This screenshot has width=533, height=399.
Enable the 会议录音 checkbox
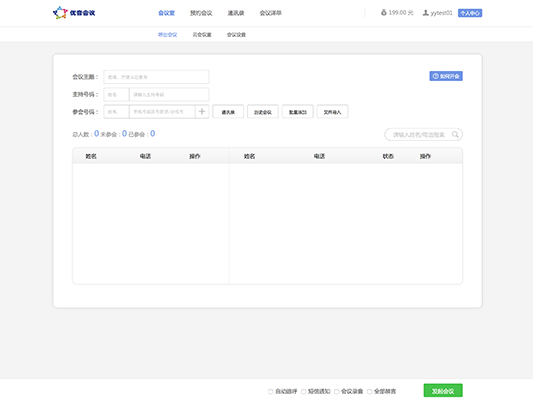[x=337, y=392]
